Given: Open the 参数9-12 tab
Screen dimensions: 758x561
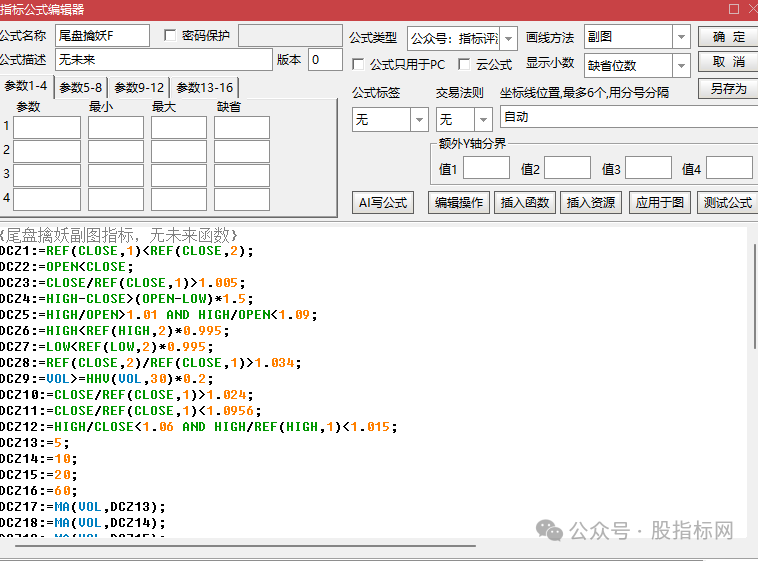Looking at the screenshot, I should tap(139, 88).
